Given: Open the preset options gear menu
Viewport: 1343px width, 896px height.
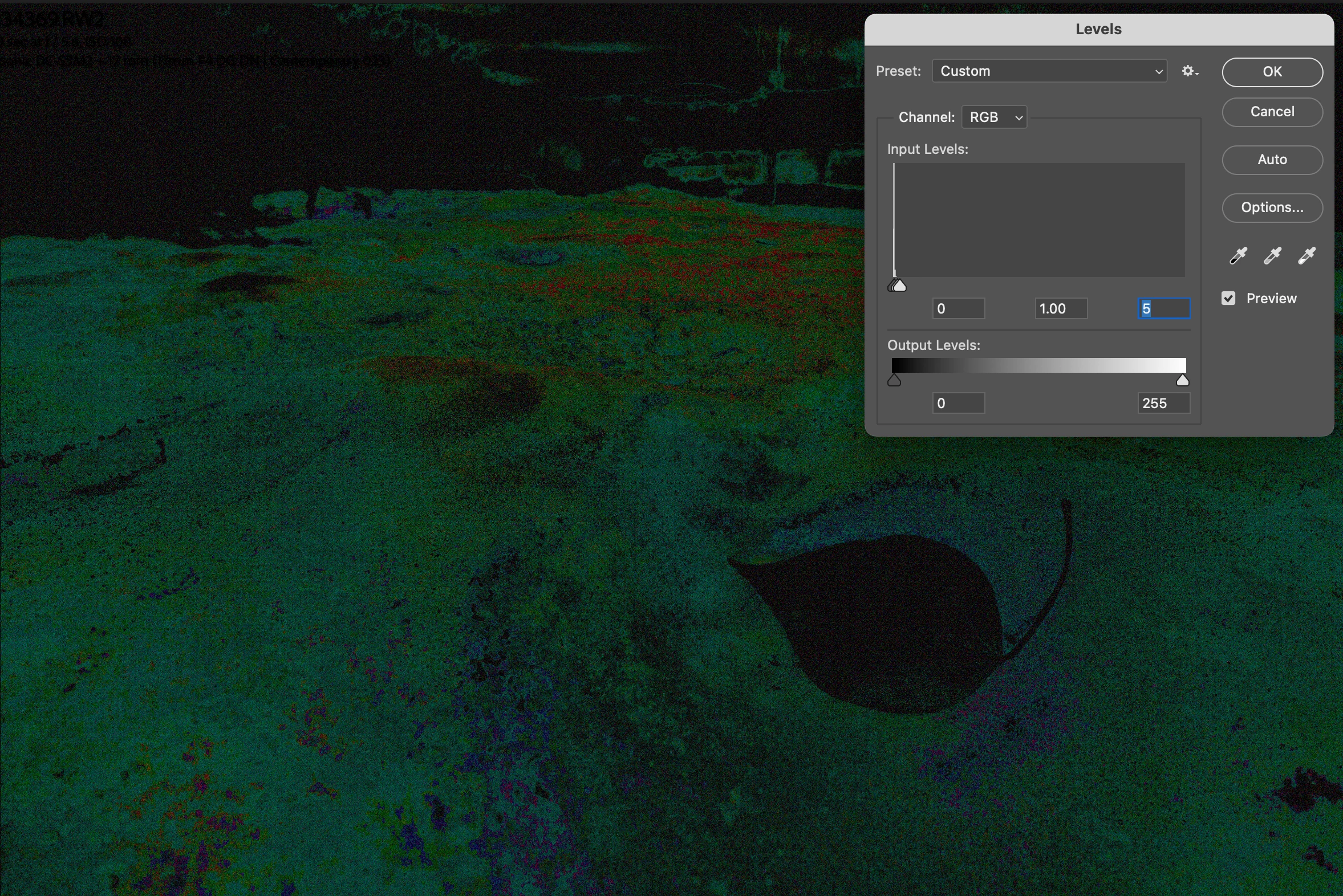Looking at the screenshot, I should click(1190, 71).
